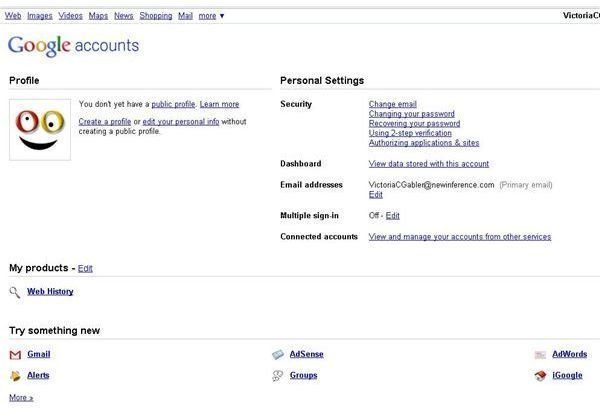Click the Personal Settings heading

(322, 81)
